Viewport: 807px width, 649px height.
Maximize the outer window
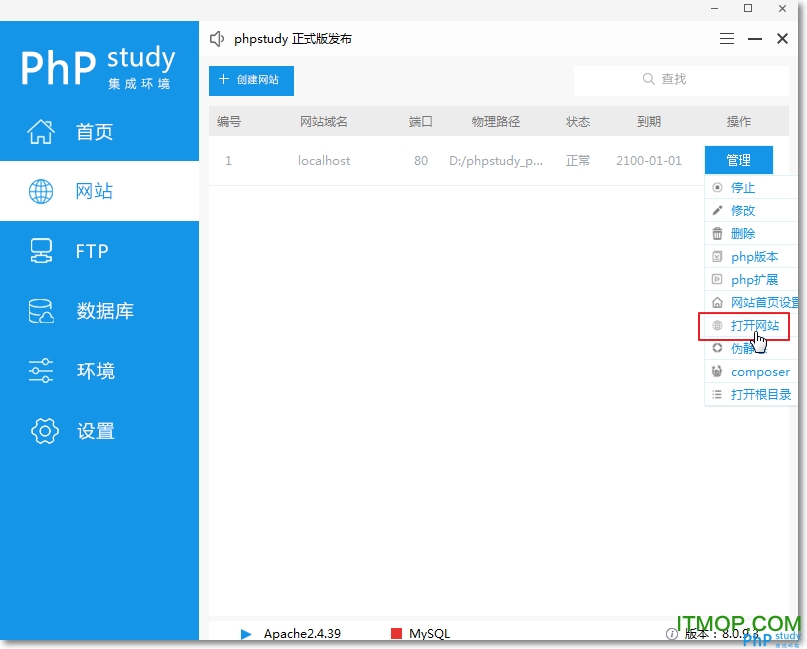(748, 8)
